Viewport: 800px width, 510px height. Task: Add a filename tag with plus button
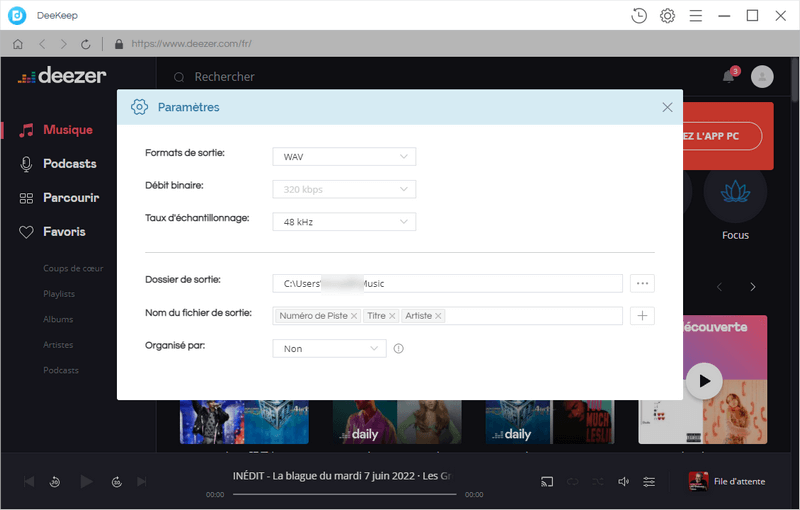point(642,316)
